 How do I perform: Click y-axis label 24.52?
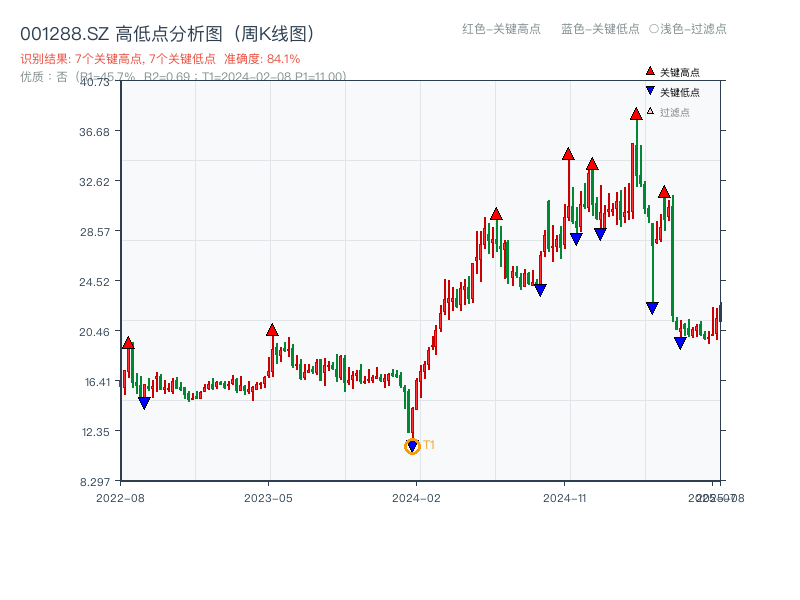(94, 282)
